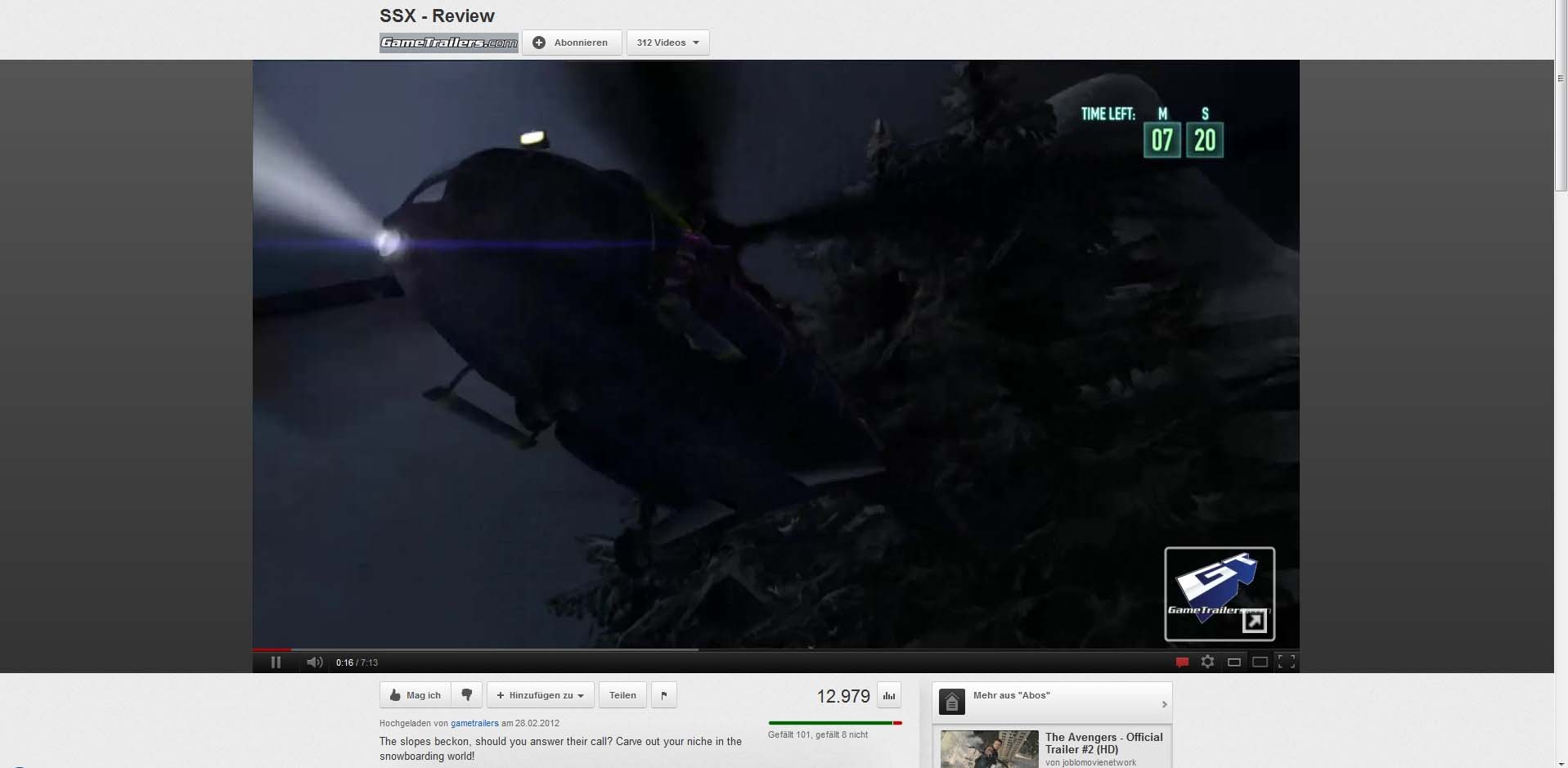
Task: Enter fullscreen mode
Action: (x=1287, y=662)
